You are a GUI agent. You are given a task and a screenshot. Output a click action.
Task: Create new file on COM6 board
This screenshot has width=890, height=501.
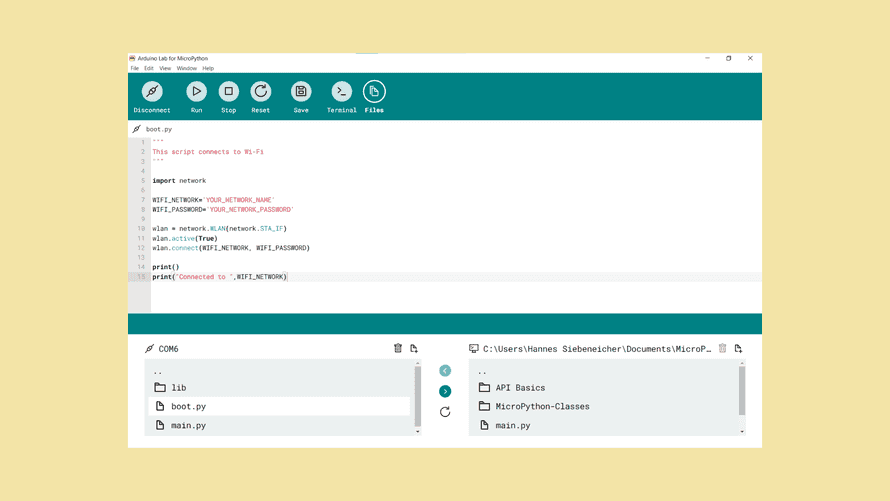coord(414,349)
